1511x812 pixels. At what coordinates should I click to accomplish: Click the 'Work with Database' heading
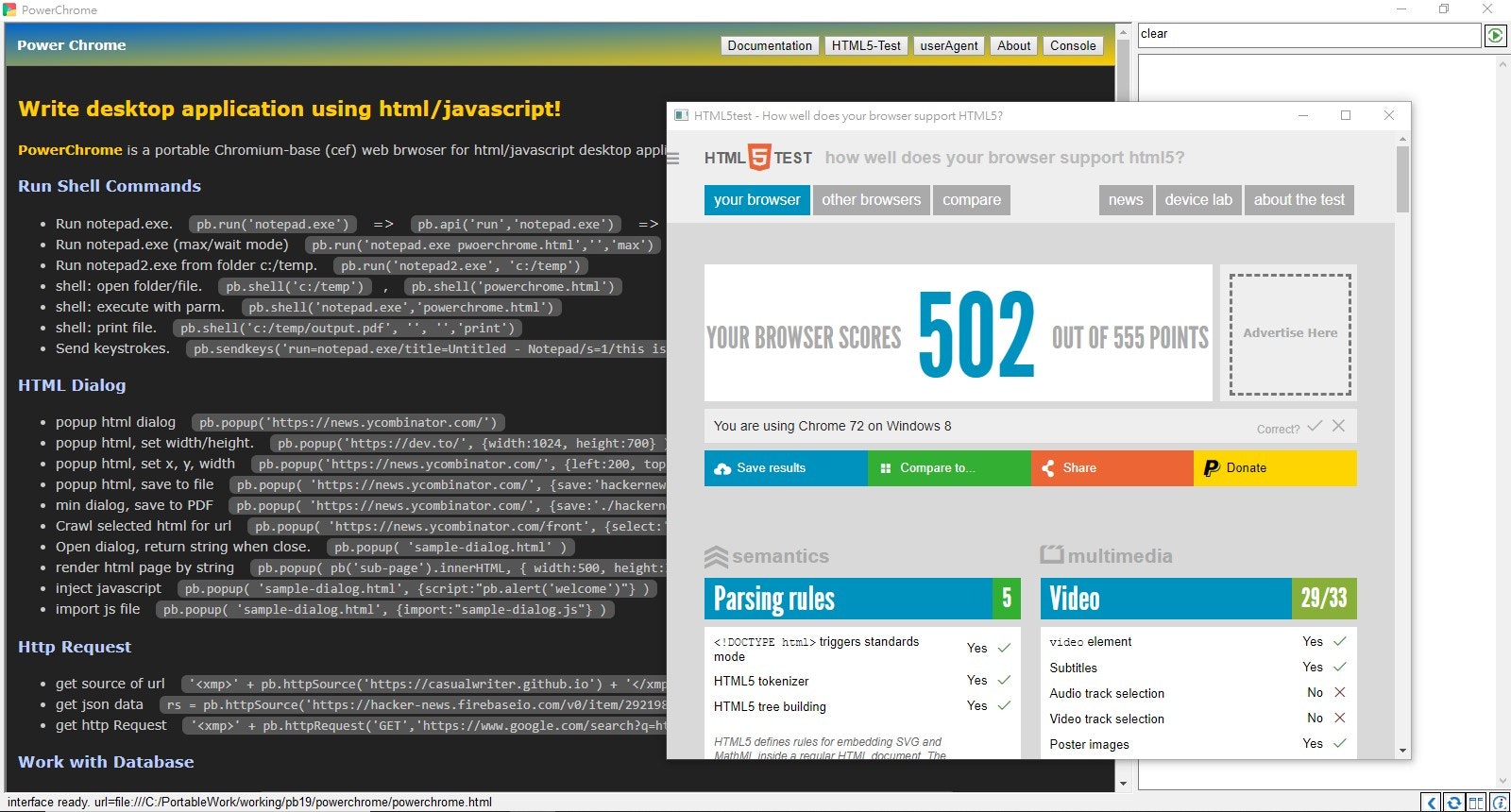[x=106, y=762]
